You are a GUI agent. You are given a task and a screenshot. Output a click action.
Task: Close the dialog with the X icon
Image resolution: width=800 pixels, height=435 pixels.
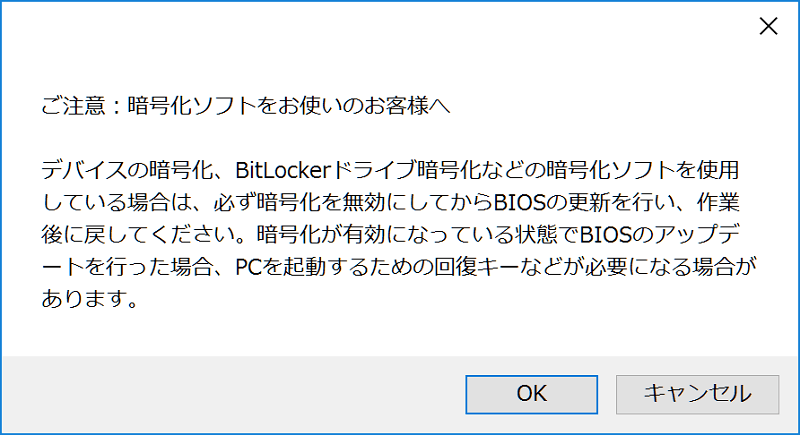(x=768, y=26)
